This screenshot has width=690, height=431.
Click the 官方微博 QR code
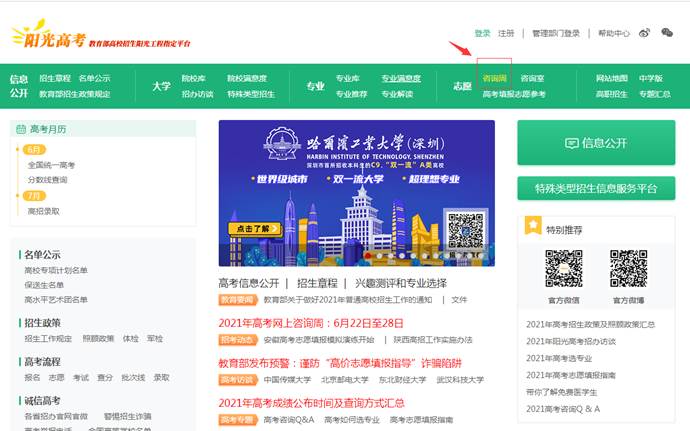coord(628,268)
